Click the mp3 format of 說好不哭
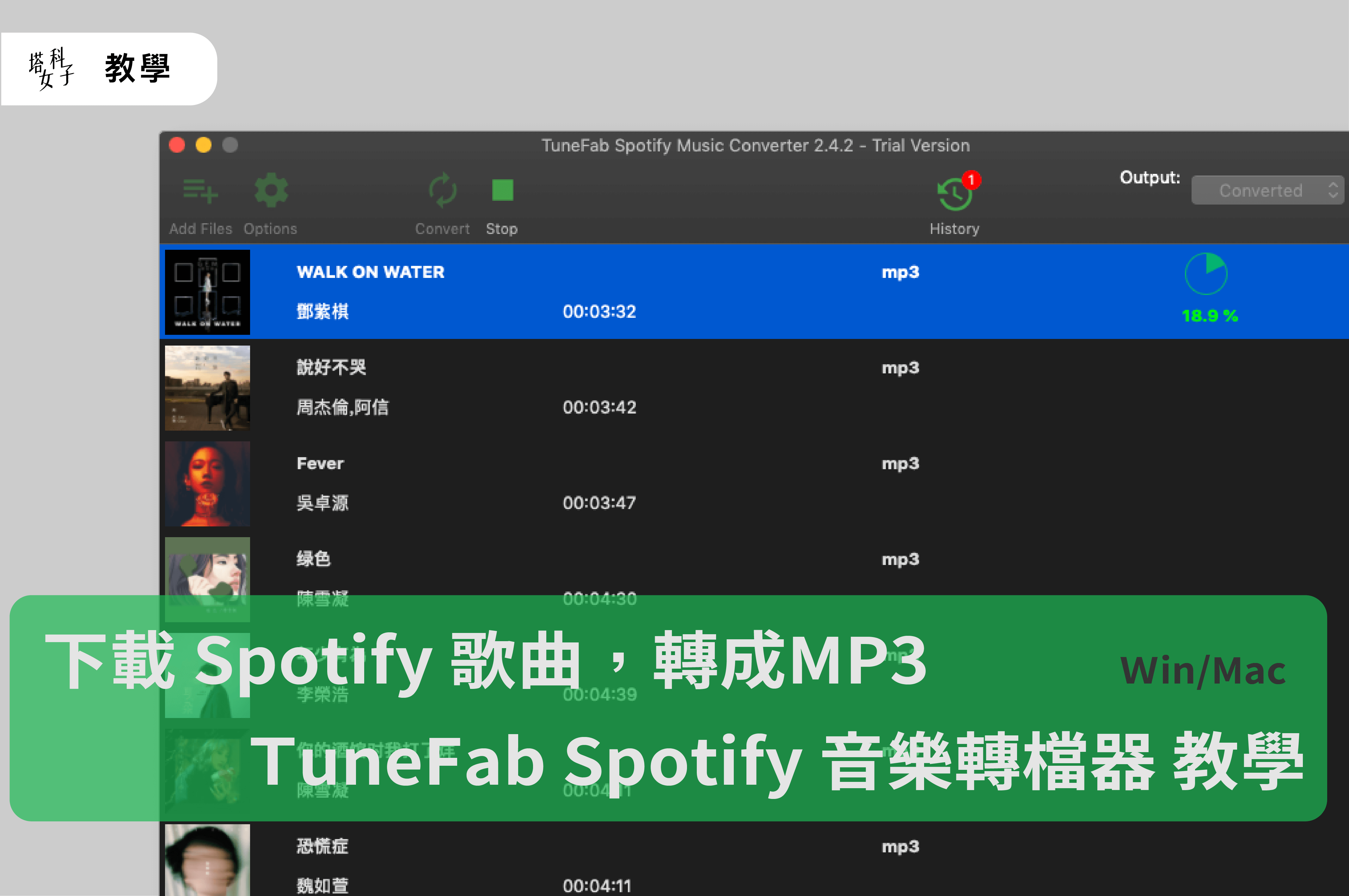This screenshot has width=1349, height=896. [900, 368]
